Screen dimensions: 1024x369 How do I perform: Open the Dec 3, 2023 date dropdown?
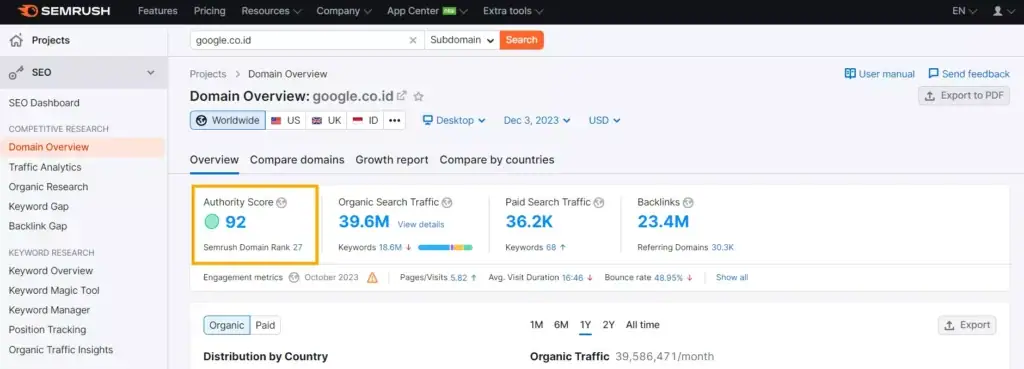[537, 120]
